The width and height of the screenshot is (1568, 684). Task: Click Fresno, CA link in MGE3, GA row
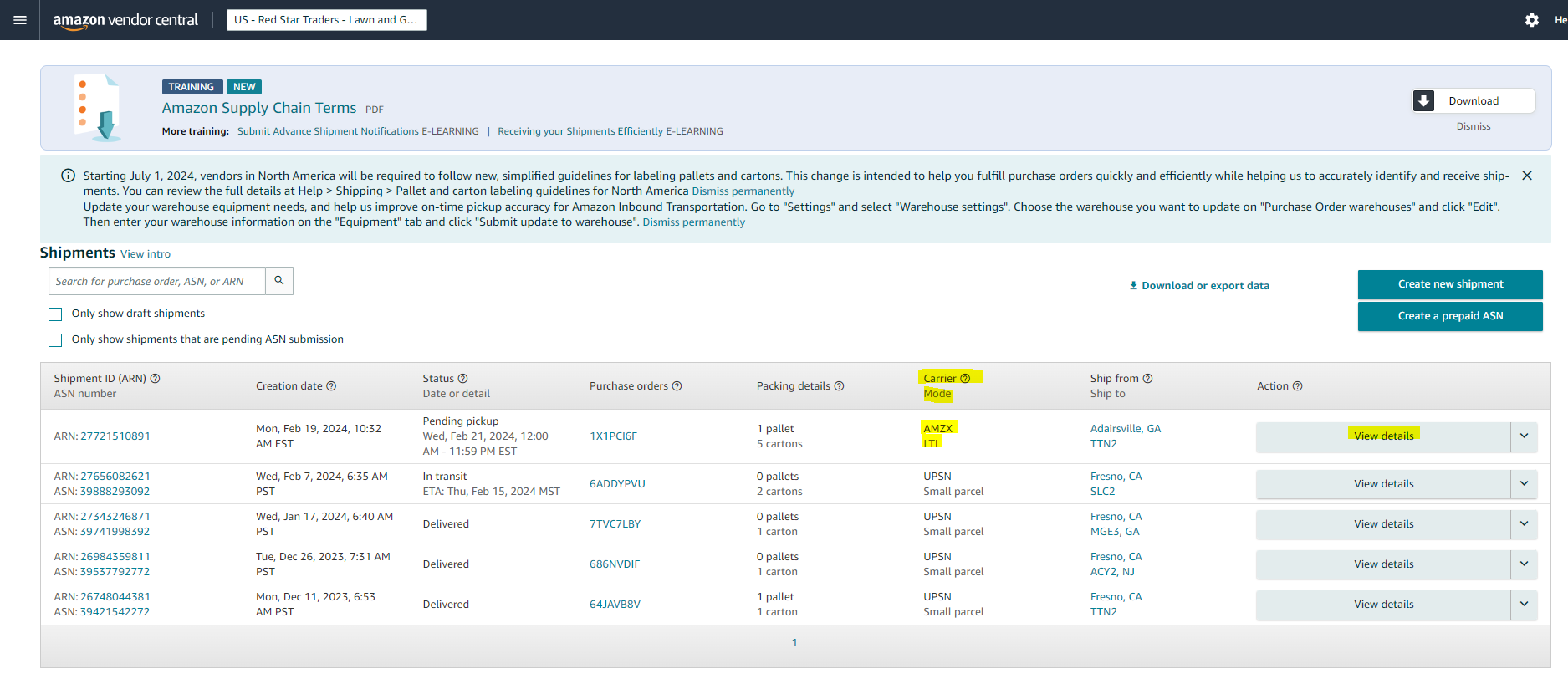(1116, 517)
